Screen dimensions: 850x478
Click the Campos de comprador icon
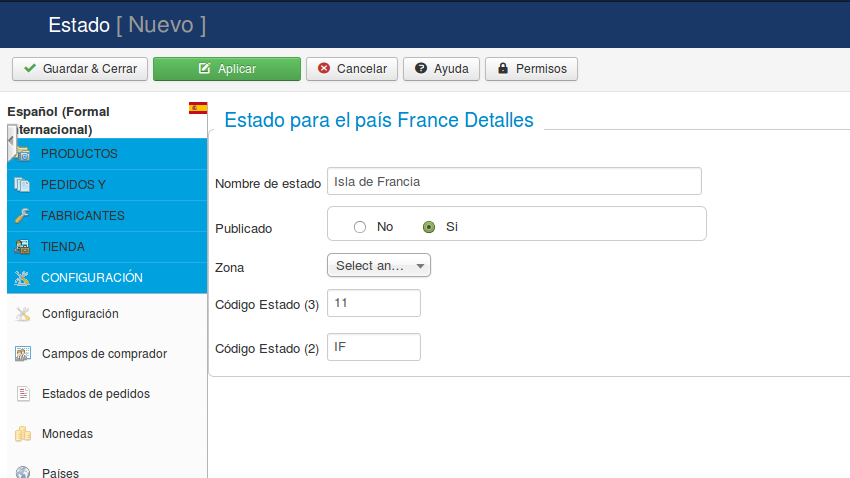coord(23,354)
